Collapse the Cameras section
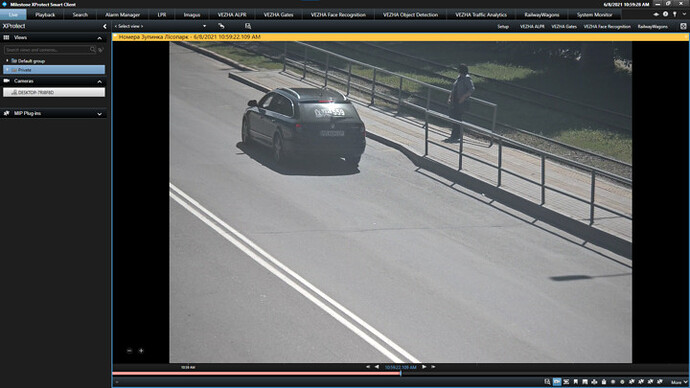 (99, 81)
